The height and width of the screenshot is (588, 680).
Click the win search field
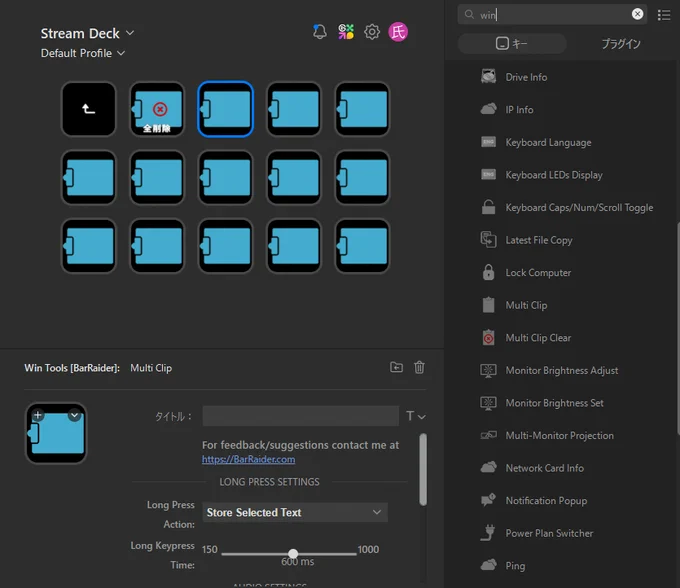click(552, 15)
